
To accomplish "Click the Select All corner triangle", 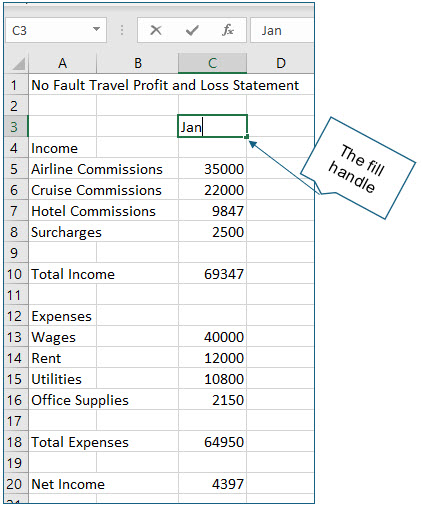I will [x=19, y=64].
